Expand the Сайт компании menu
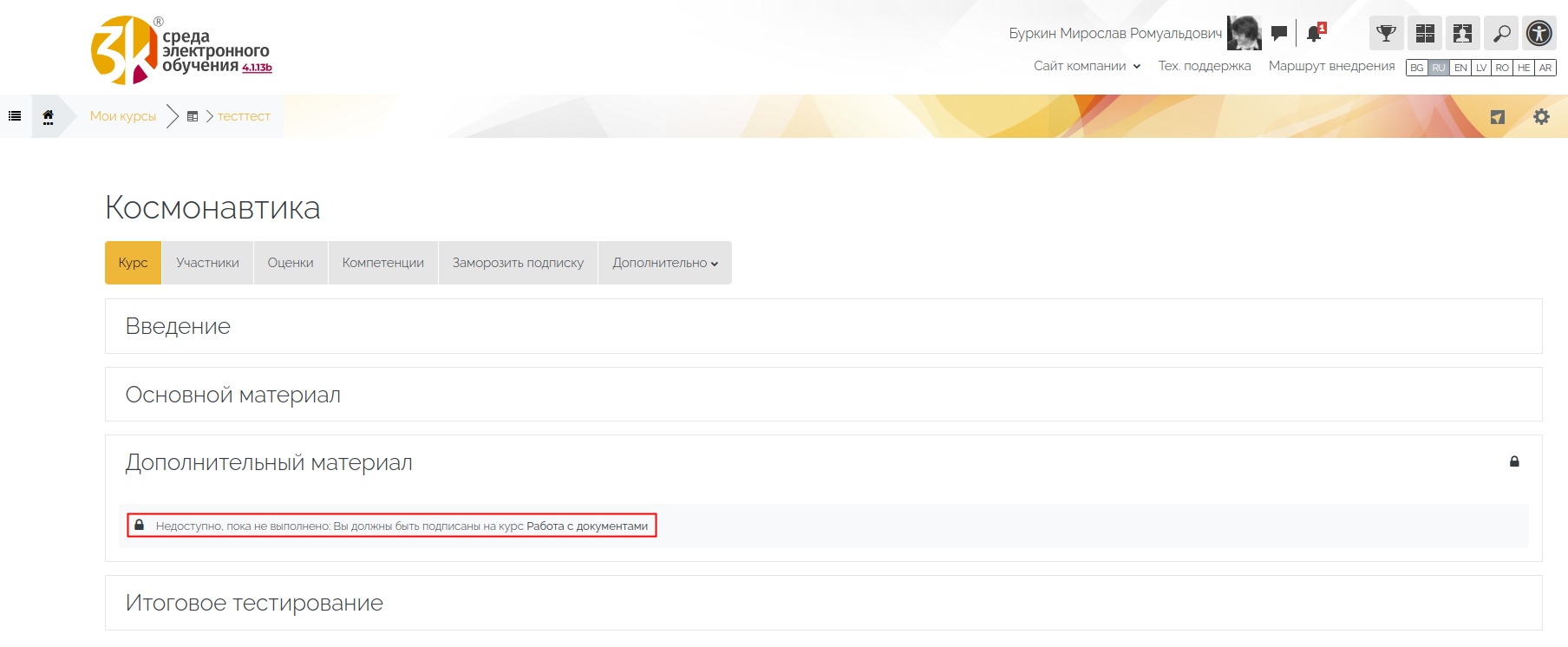 (1087, 66)
